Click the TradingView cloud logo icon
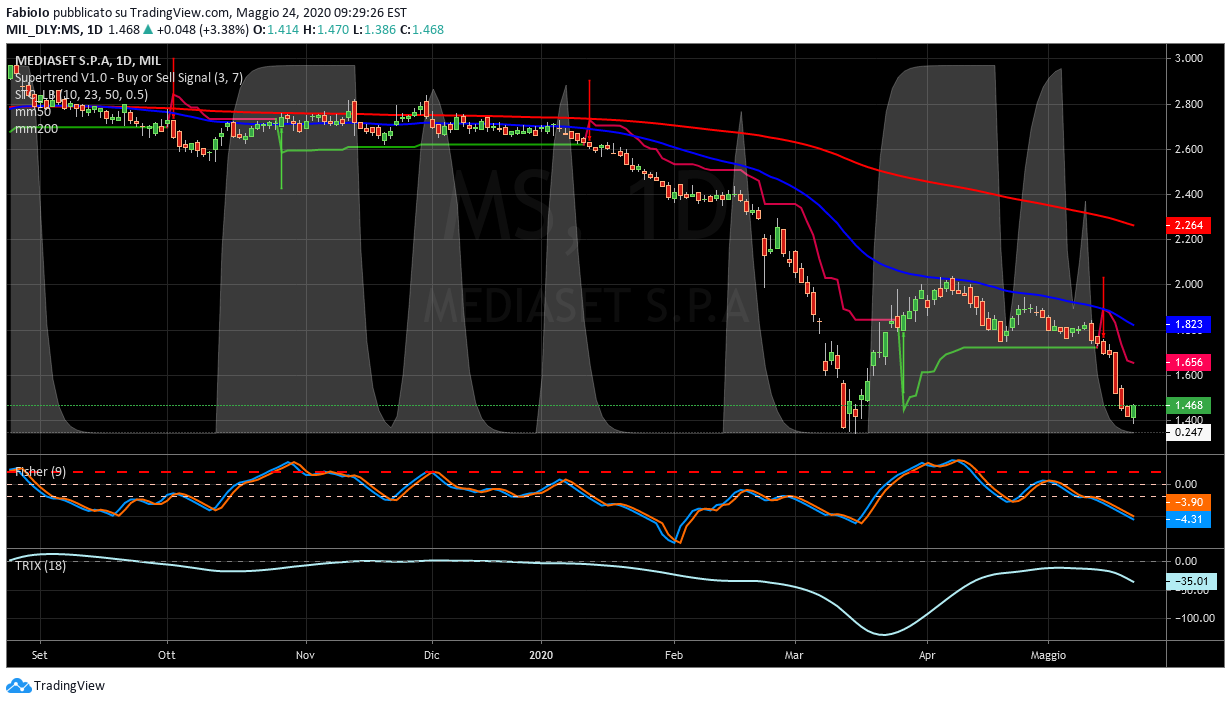The image size is (1231, 704). tap(18, 686)
